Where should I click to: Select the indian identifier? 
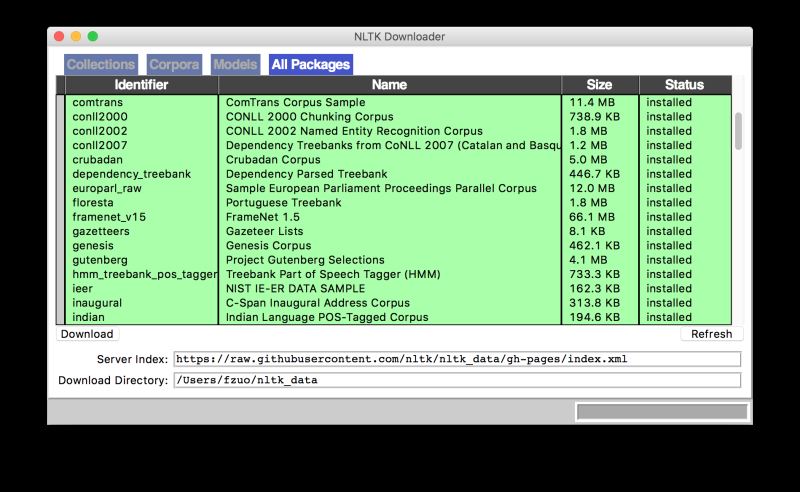point(88,317)
